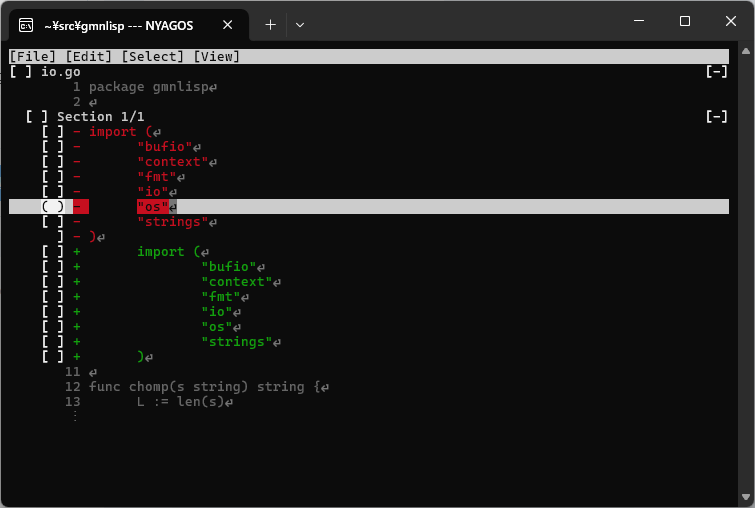Open the [View] menu
The height and width of the screenshot is (508, 755).
tap(217, 56)
